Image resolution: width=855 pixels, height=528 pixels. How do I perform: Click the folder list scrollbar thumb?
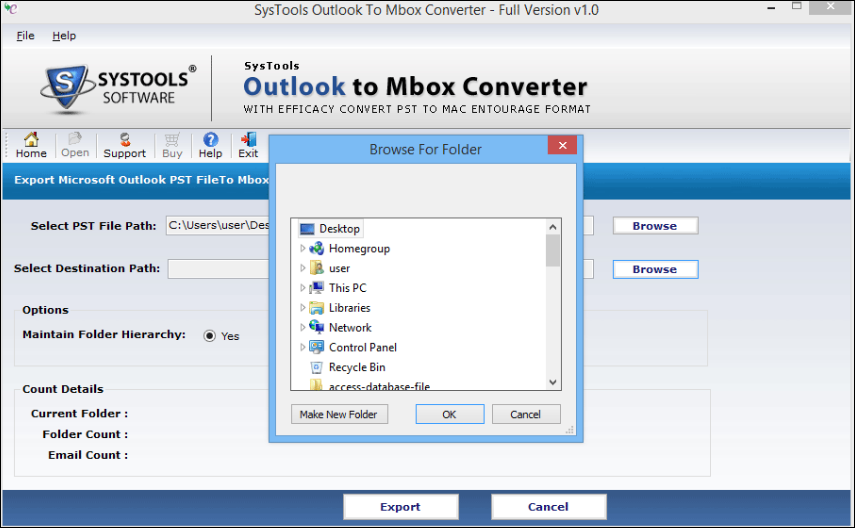pyautogui.click(x=553, y=251)
